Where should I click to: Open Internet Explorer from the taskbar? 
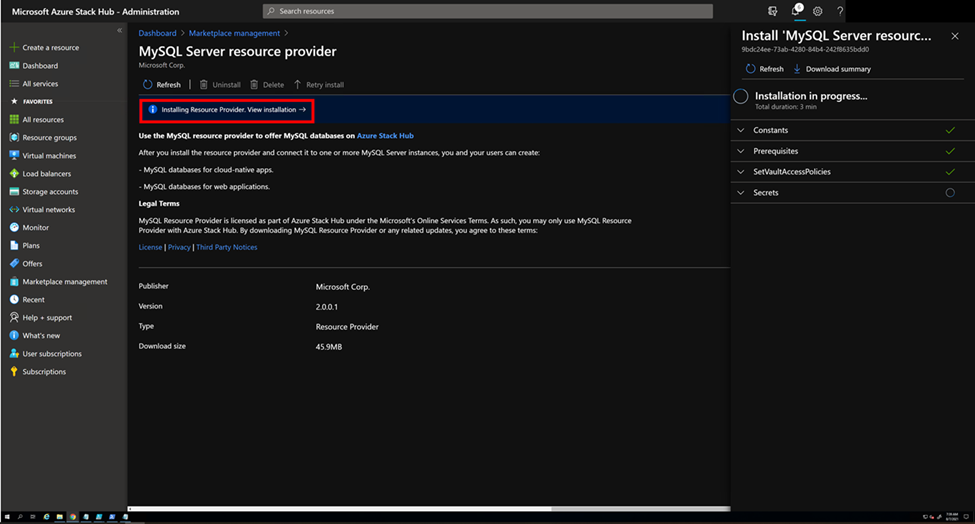(x=47, y=517)
